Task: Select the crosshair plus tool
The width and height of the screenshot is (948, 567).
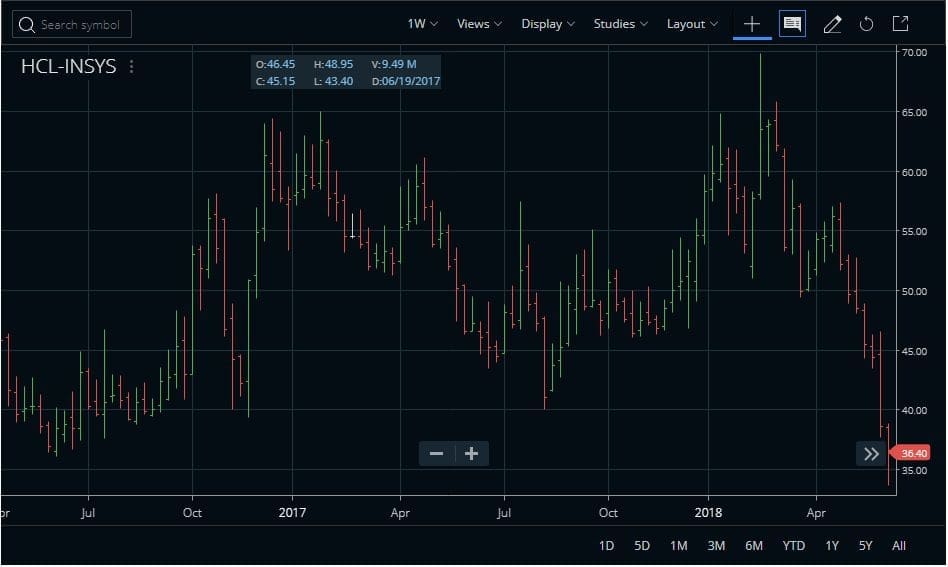Action: pyautogui.click(x=752, y=24)
